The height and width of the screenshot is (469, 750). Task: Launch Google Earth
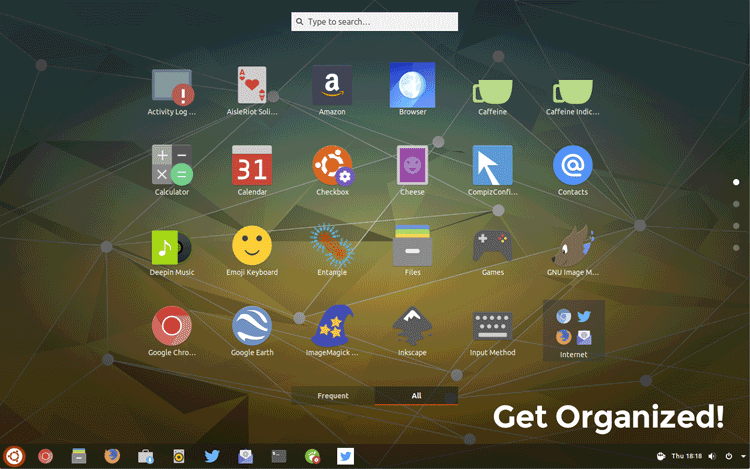(252, 326)
